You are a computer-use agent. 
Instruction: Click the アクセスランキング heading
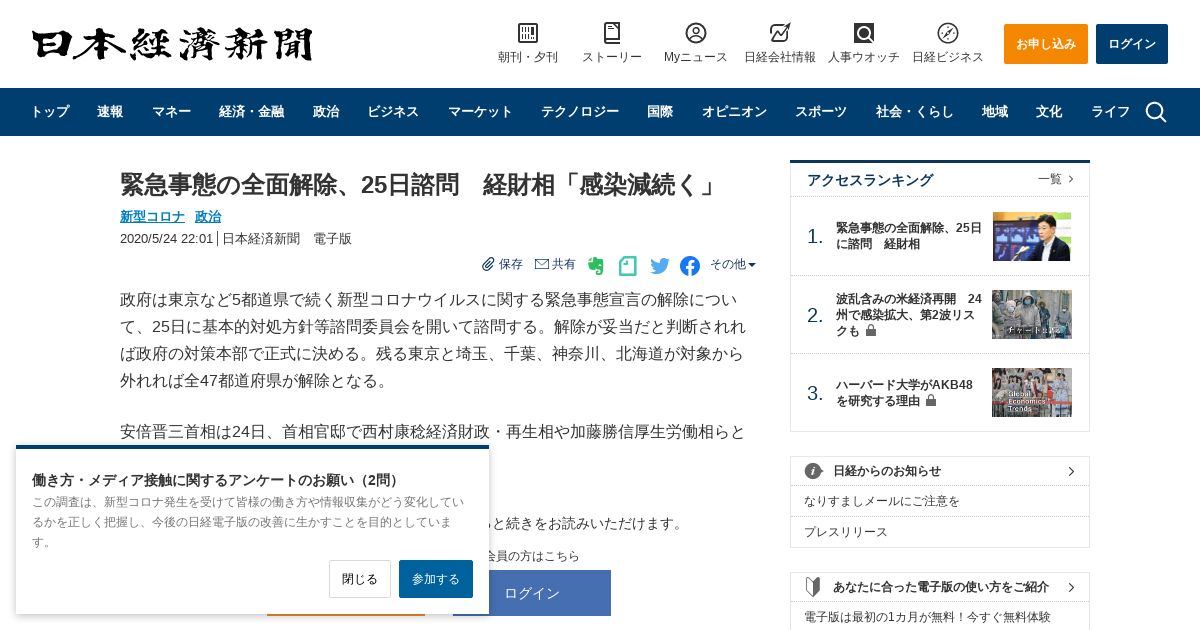pyautogui.click(x=870, y=180)
